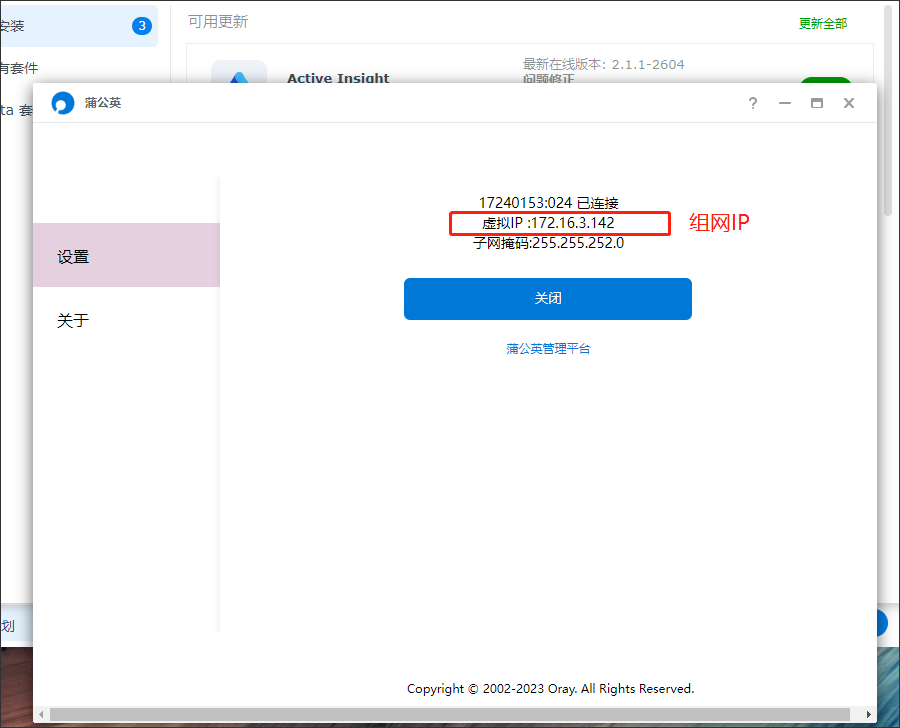Click the 虚拟IP :172.16.3.142 text
This screenshot has width=900, height=728.
(x=548, y=223)
